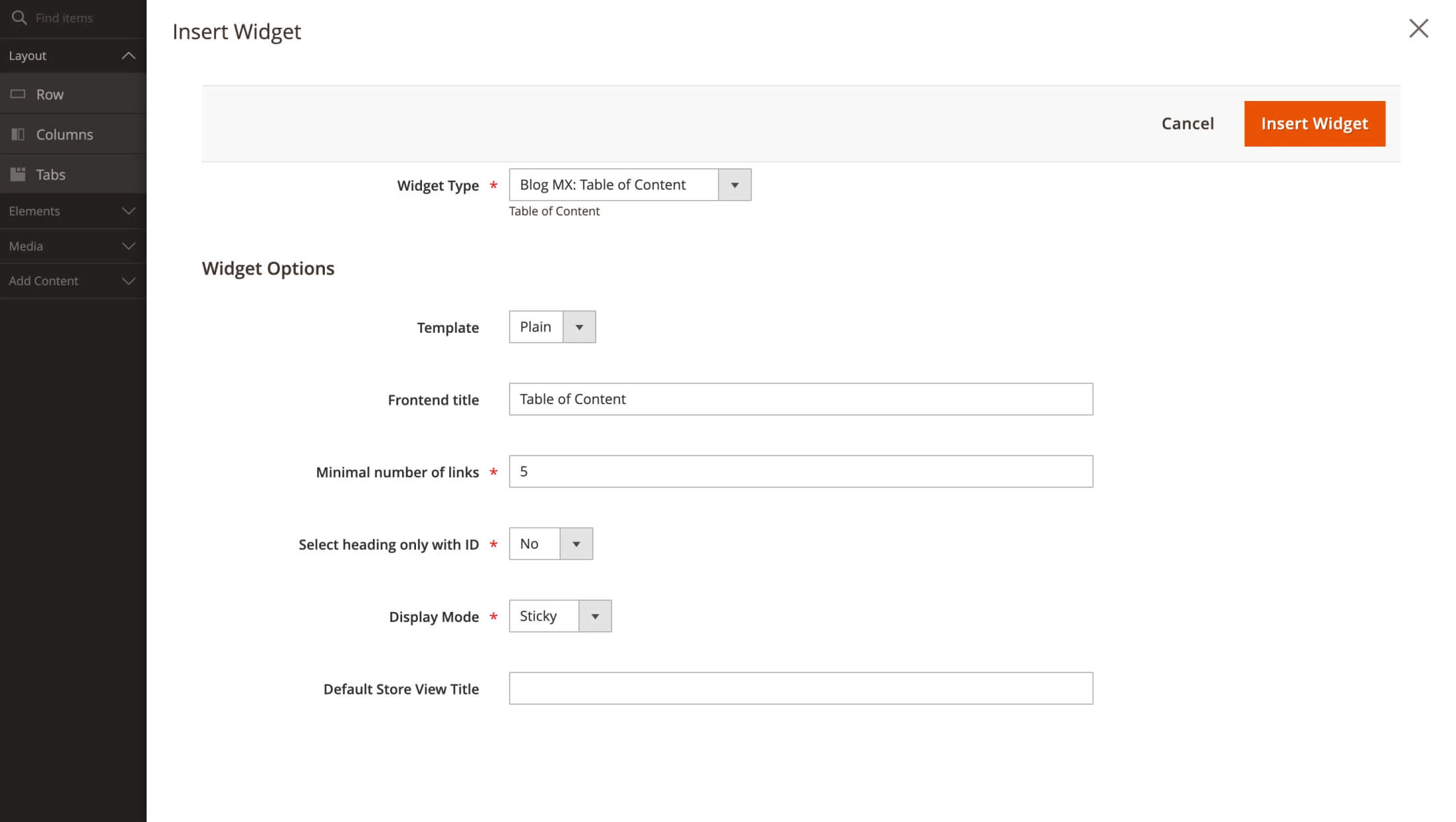The image size is (1456, 822).
Task: Click the Cancel button
Action: point(1187,123)
